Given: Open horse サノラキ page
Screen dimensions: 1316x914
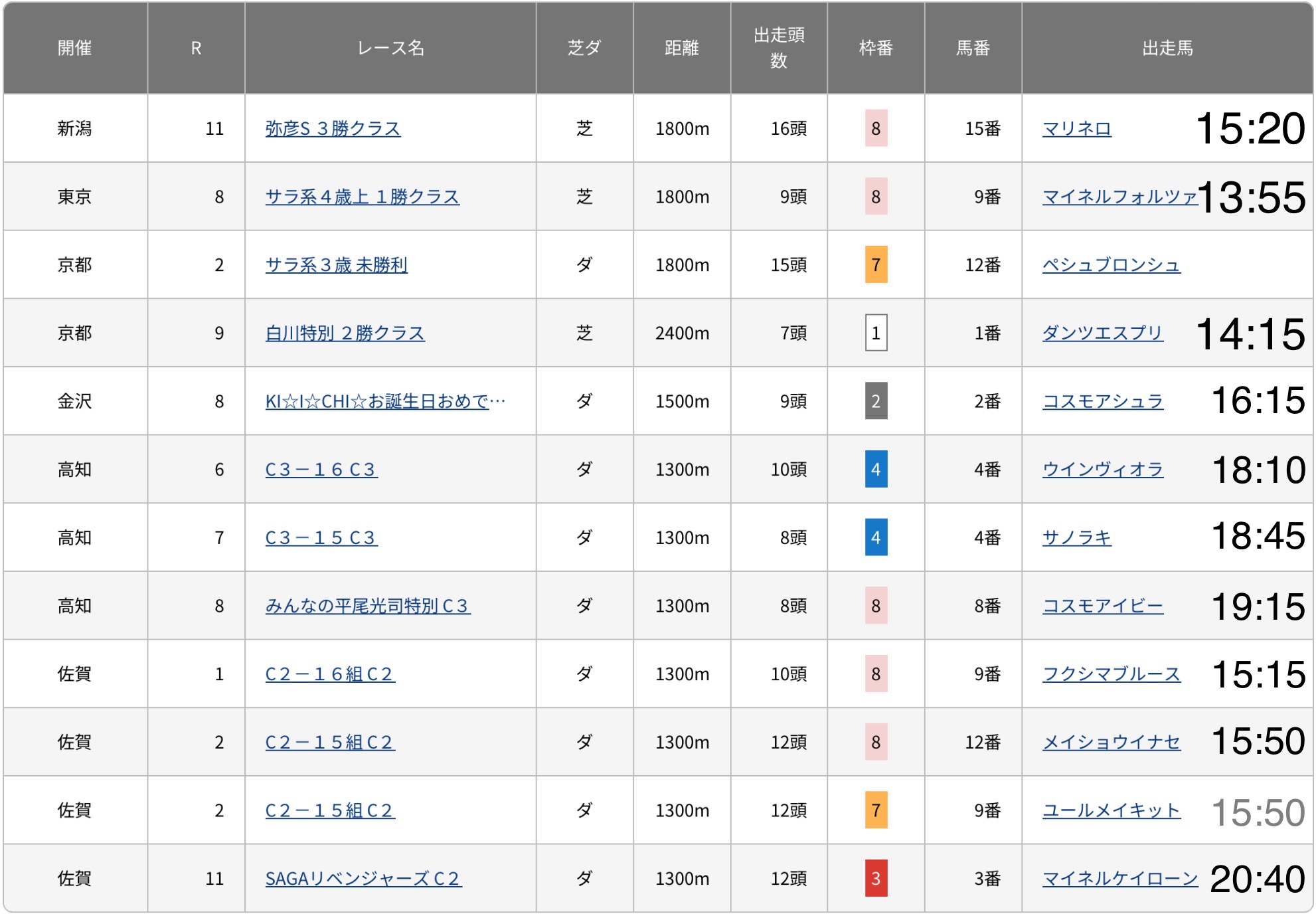Looking at the screenshot, I should click(1076, 537).
